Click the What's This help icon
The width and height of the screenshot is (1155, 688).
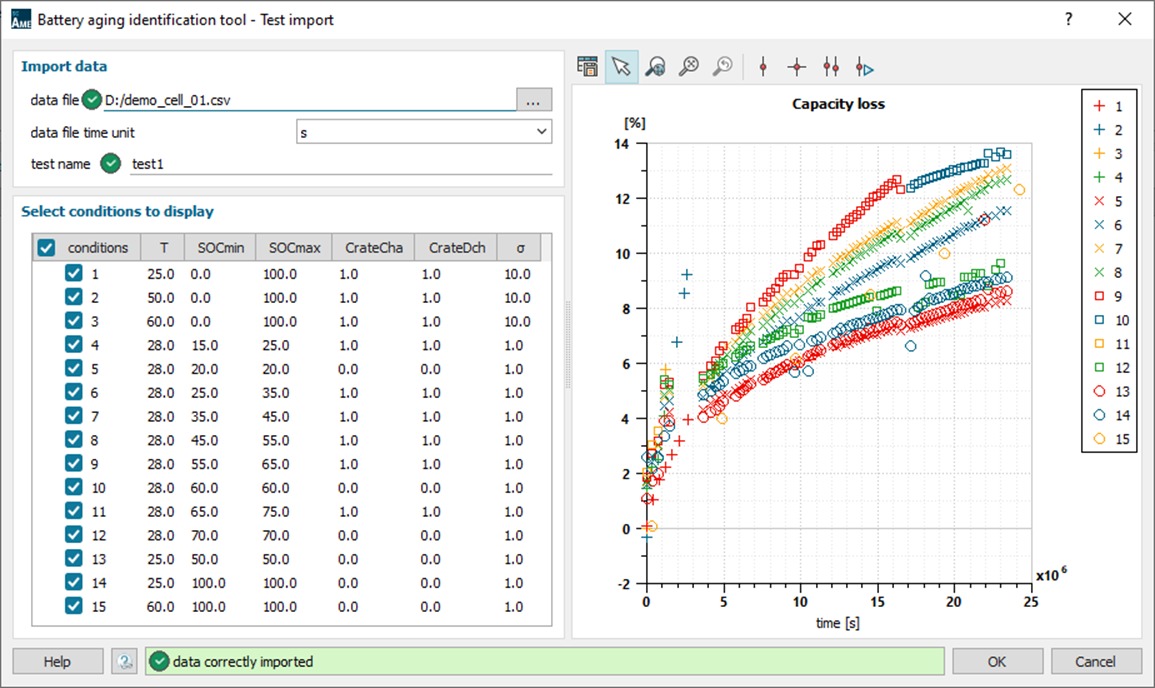(x=124, y=661)
